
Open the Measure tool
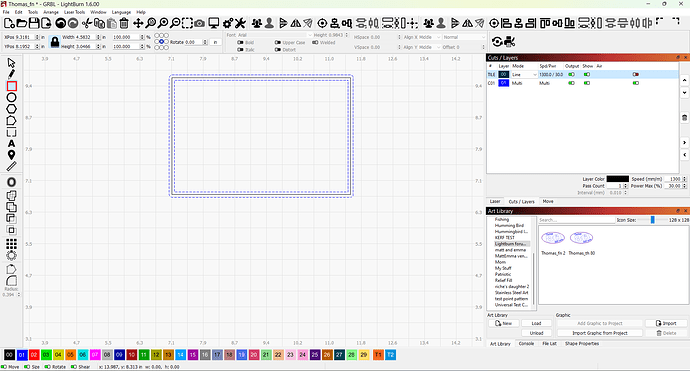point(11,166)
